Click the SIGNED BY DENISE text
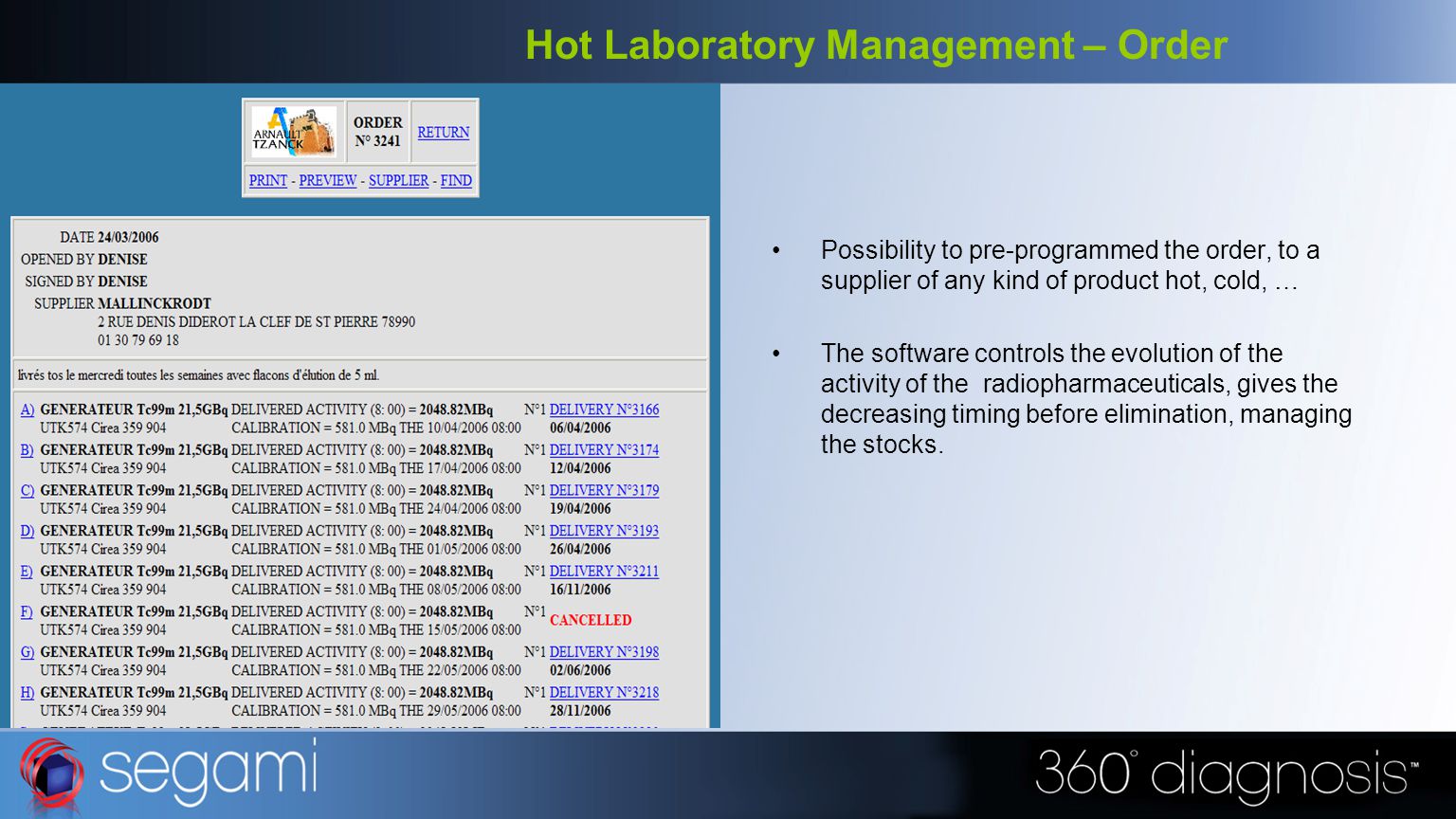This screenshot has height=819, width=1456. [x=86, y=282]
